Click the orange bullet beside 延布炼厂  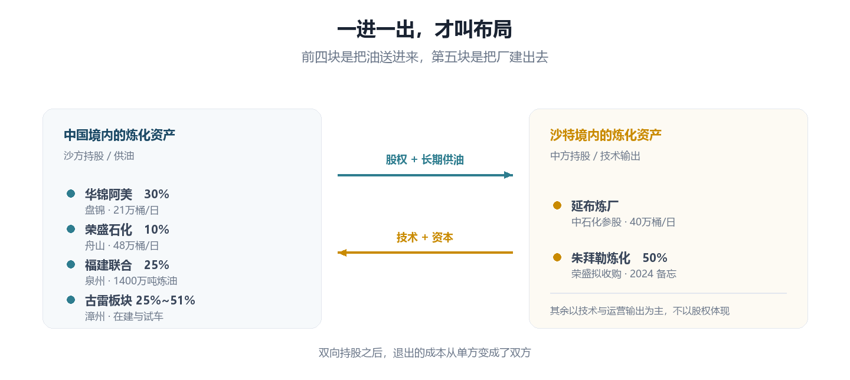point(557,205)
